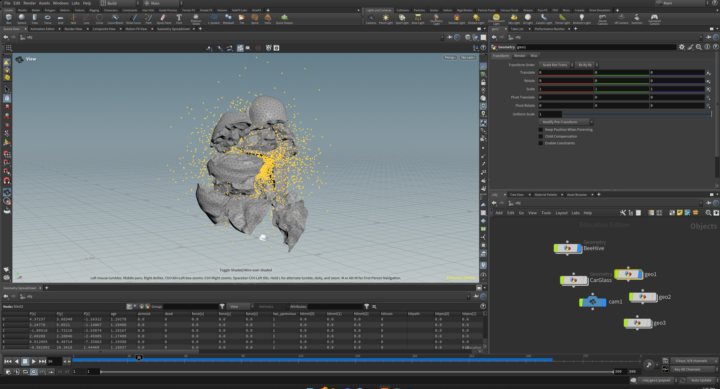This screenshot has height=389, width=720.
Task: Select the Font shelf tool
Action: [179, 18]
